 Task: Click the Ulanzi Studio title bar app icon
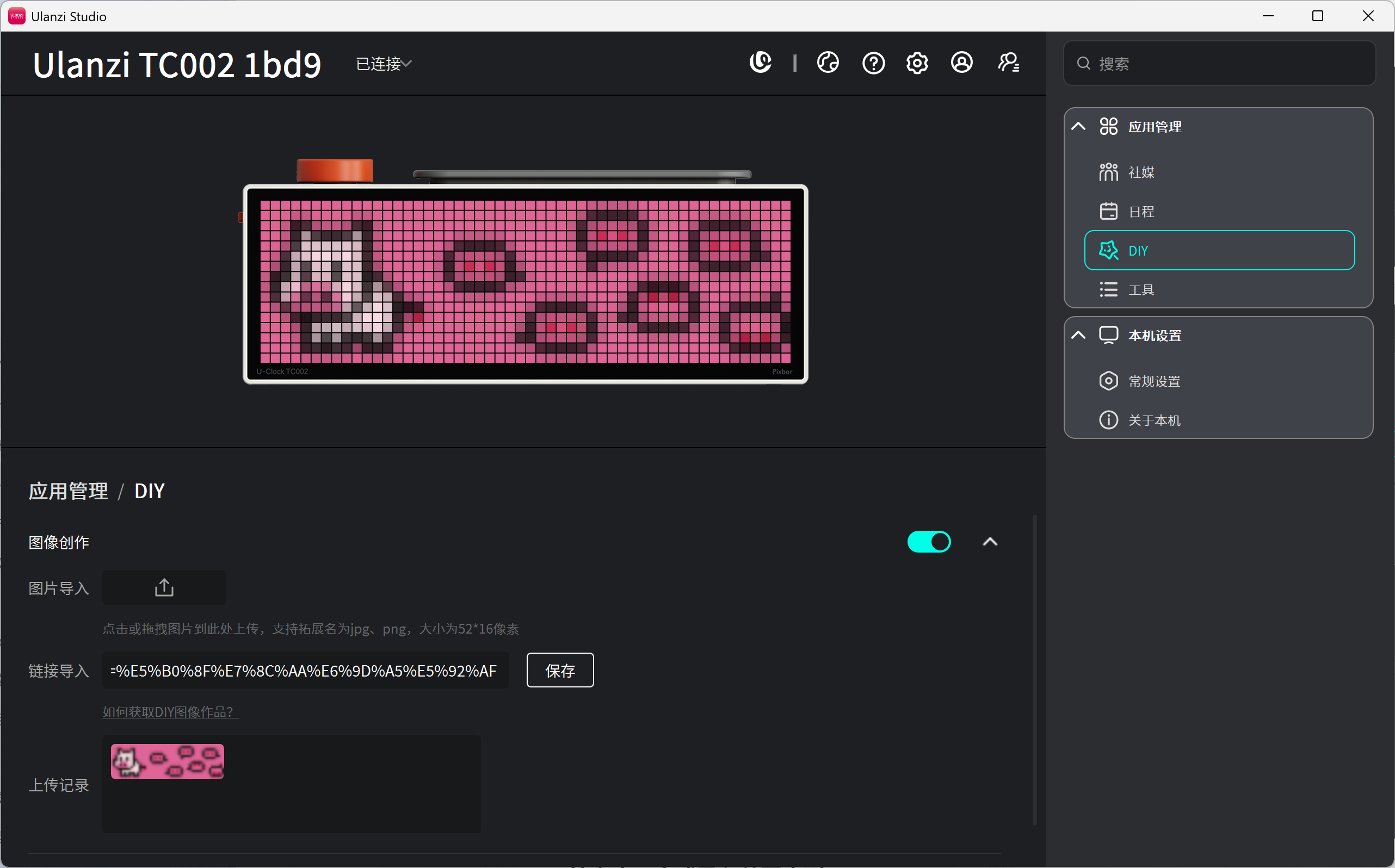[16, 16]
